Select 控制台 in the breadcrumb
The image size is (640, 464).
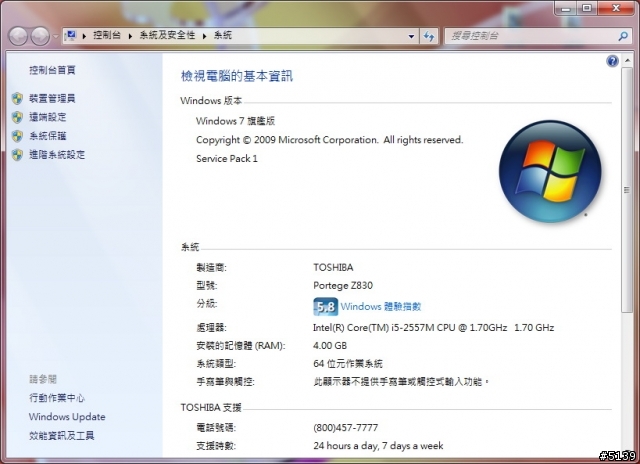(107, 36)
